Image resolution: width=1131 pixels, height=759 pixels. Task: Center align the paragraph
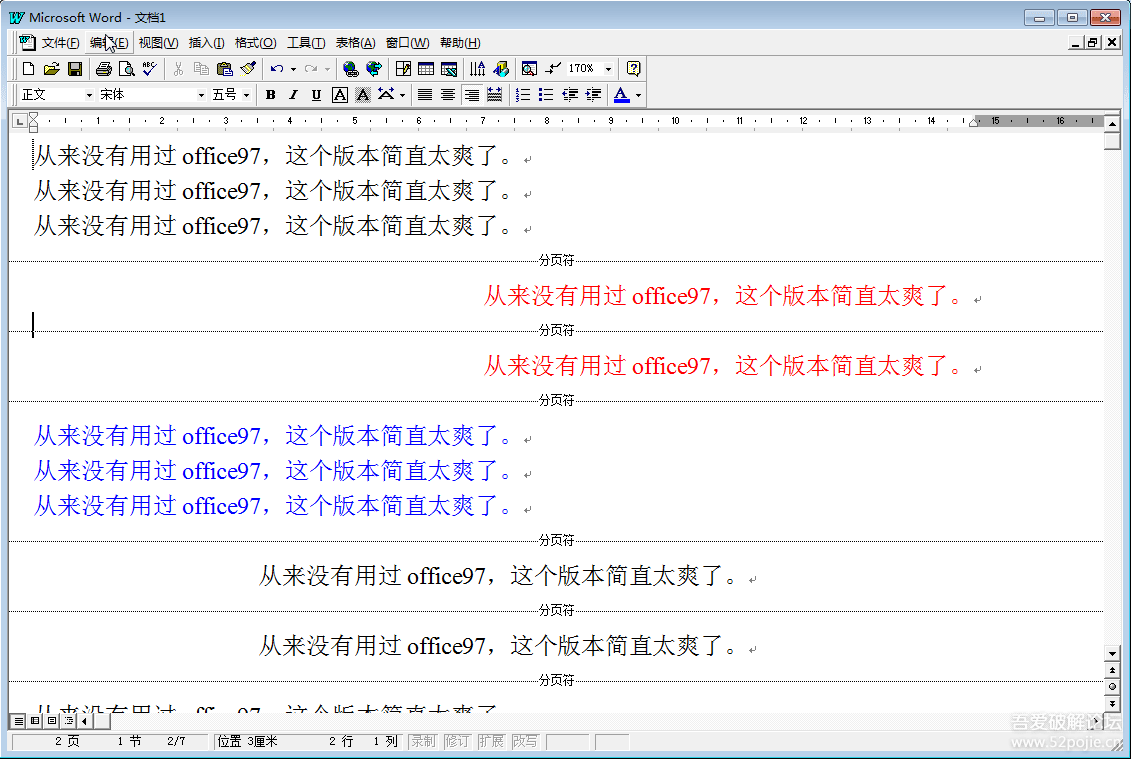pos(448,95)
